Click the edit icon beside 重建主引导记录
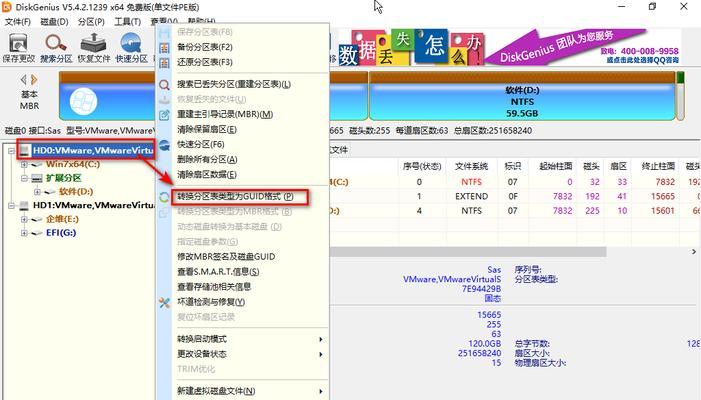 (165, 115)
